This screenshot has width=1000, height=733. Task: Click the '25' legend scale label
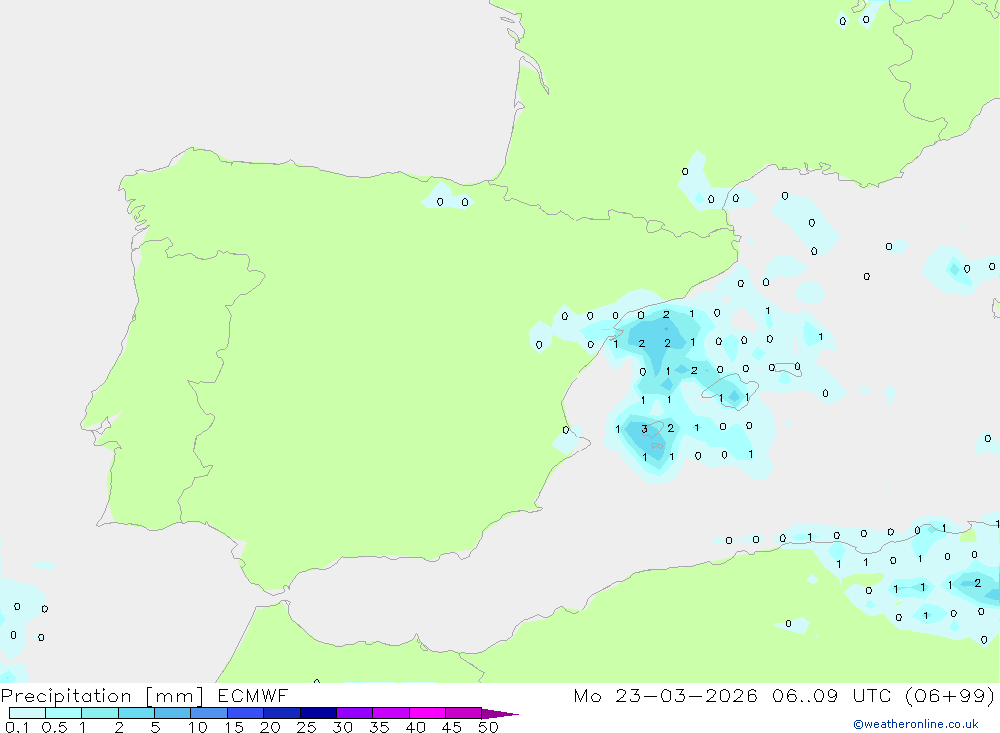tap(306, 727)
